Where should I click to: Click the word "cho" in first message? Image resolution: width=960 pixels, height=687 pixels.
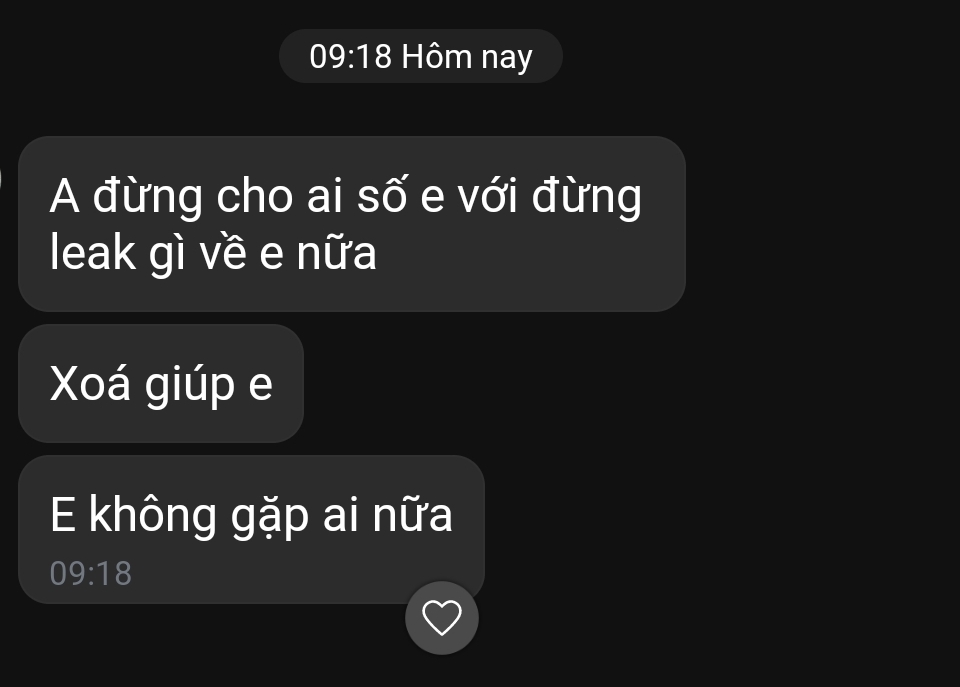(x=254, y=197)
